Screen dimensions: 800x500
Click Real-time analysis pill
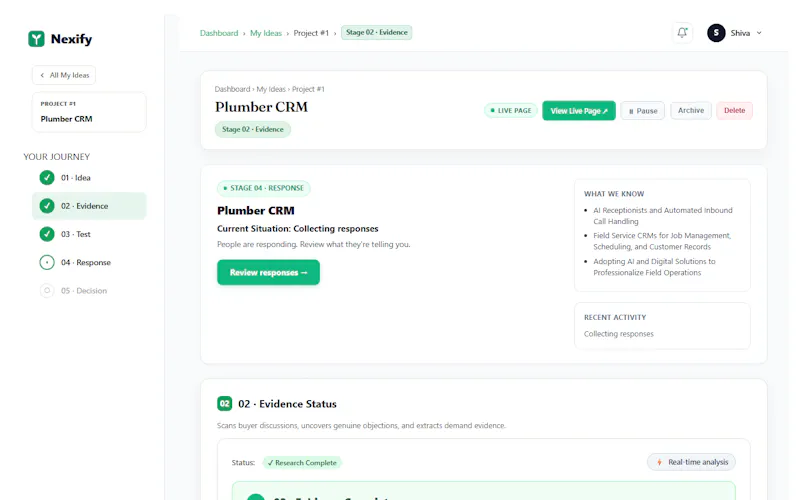(691, 462)
